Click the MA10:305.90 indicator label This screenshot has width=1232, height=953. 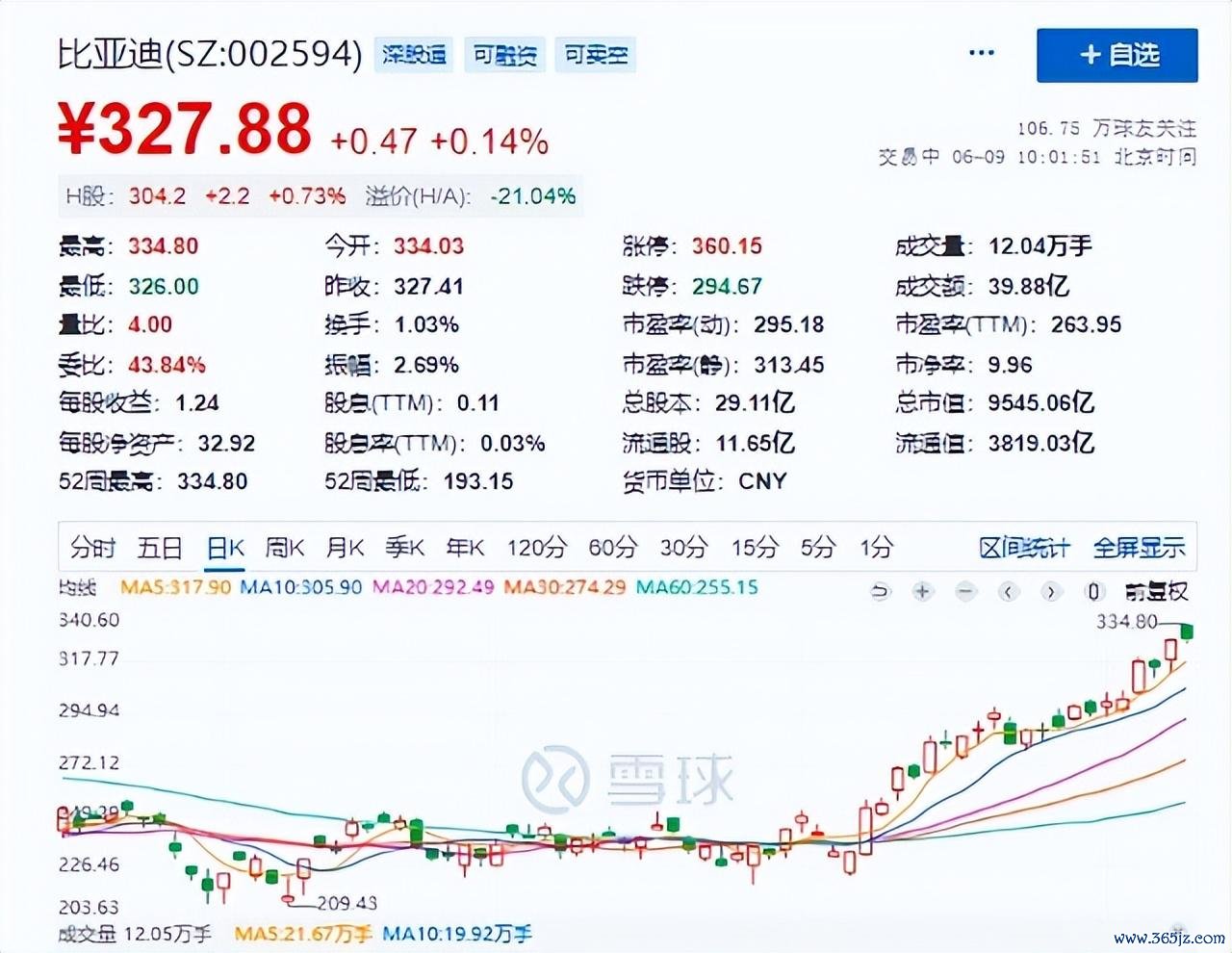300,586
